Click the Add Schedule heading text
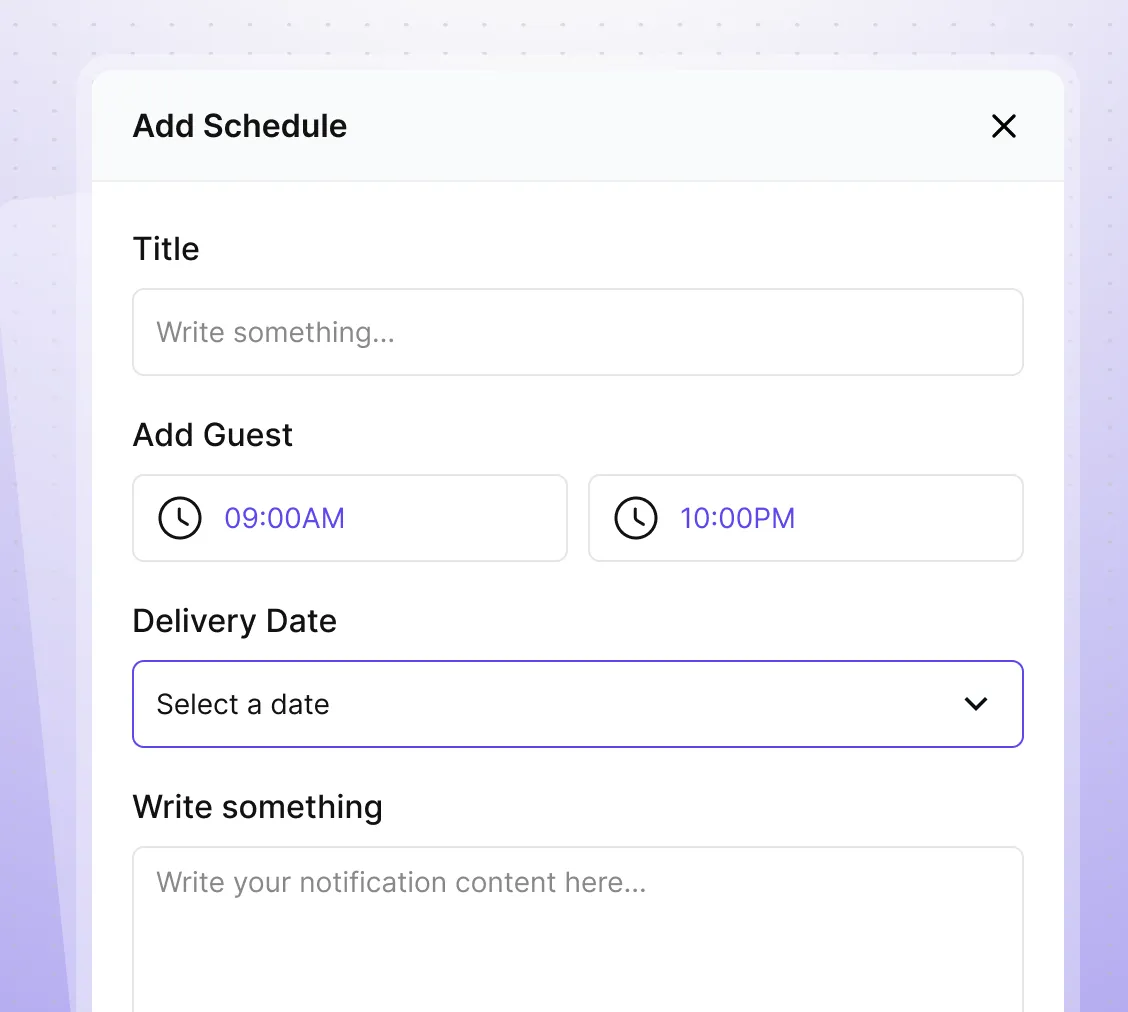The image size is (1128, 1012). pos(240,126)
